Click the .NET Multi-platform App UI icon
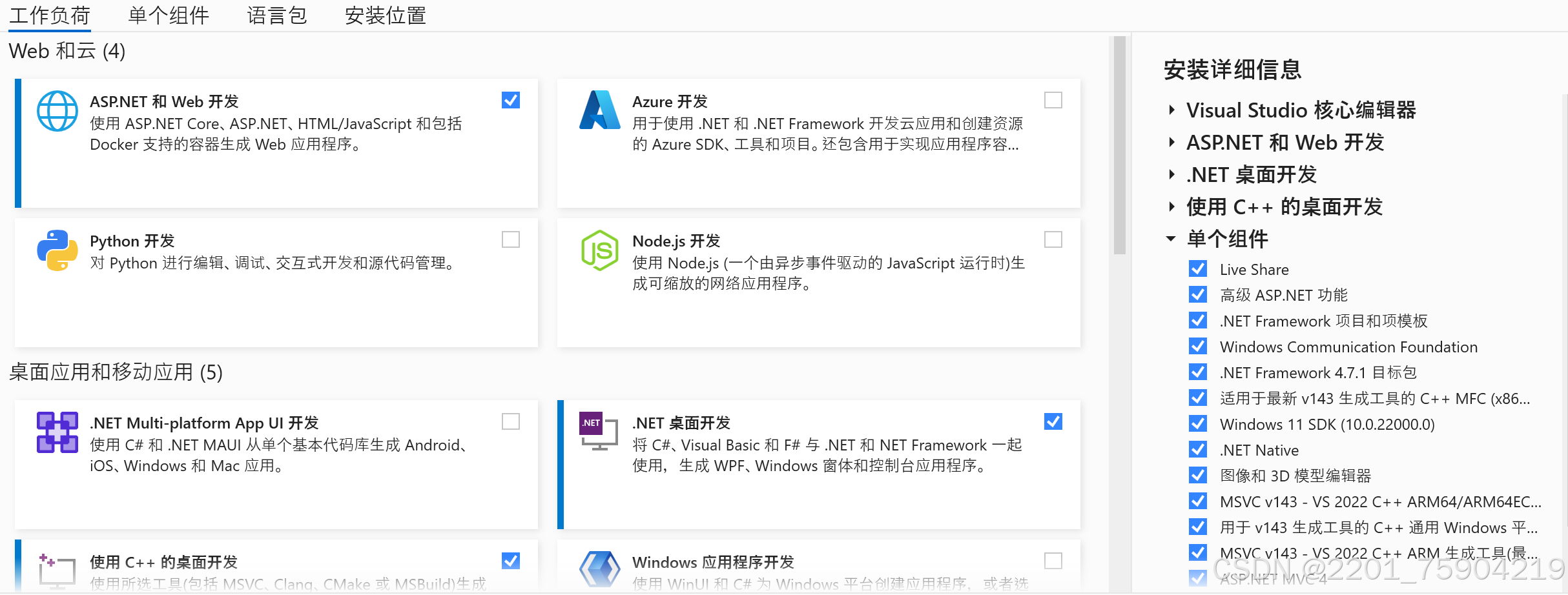The width and height of the screenshot is (1568, 595). [x=57, y=432]
